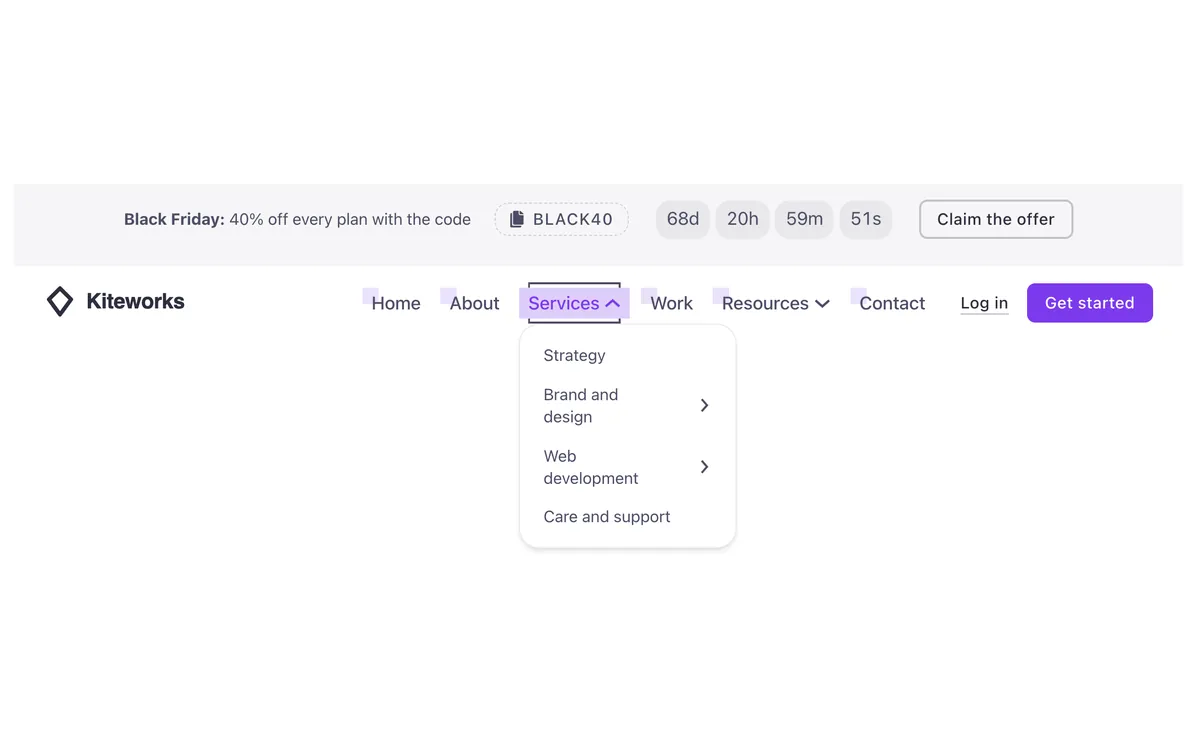Click the Kiteworks diamond logo icon

pos(60,302)
